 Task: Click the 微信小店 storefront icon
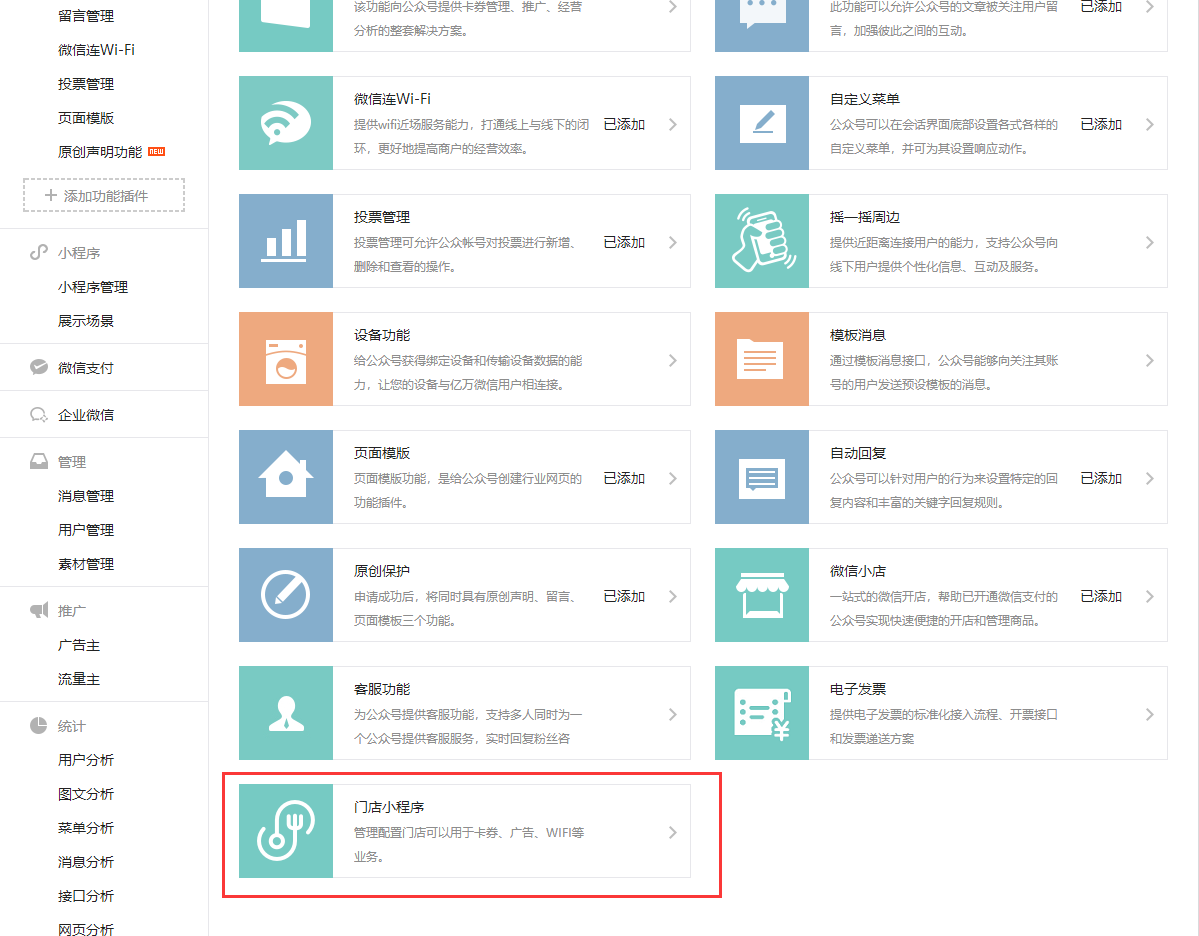click(762, 595)
